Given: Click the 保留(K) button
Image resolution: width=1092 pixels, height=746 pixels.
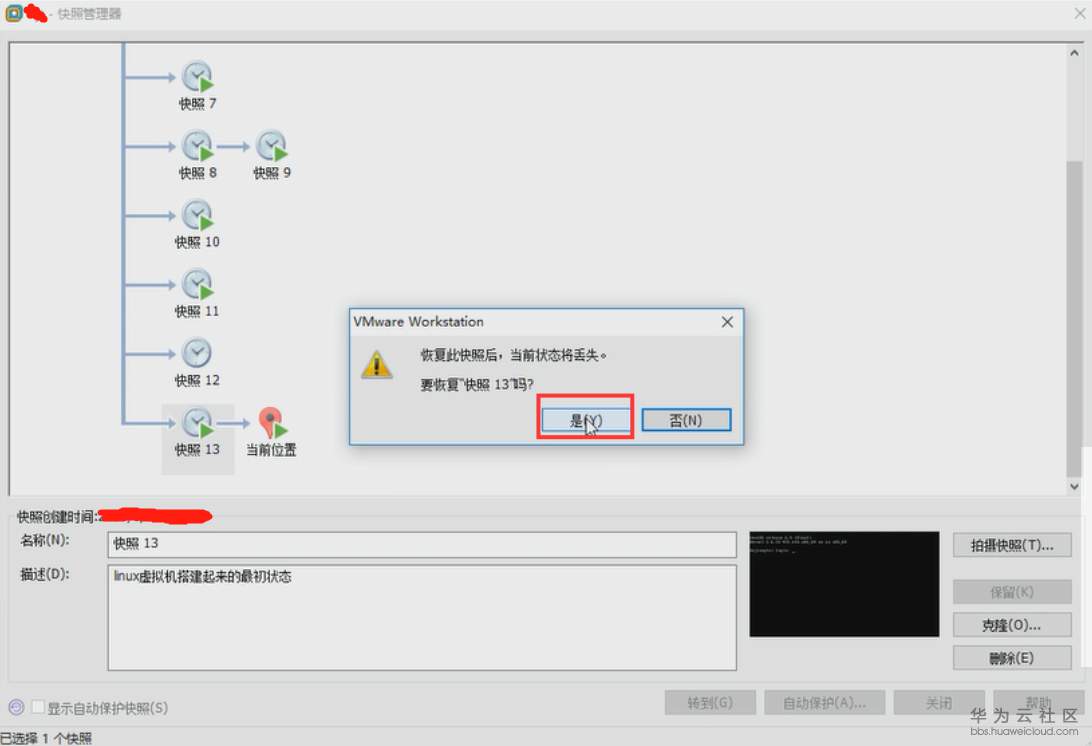Looking at the screenshot, I should [x=1012, y=592].
